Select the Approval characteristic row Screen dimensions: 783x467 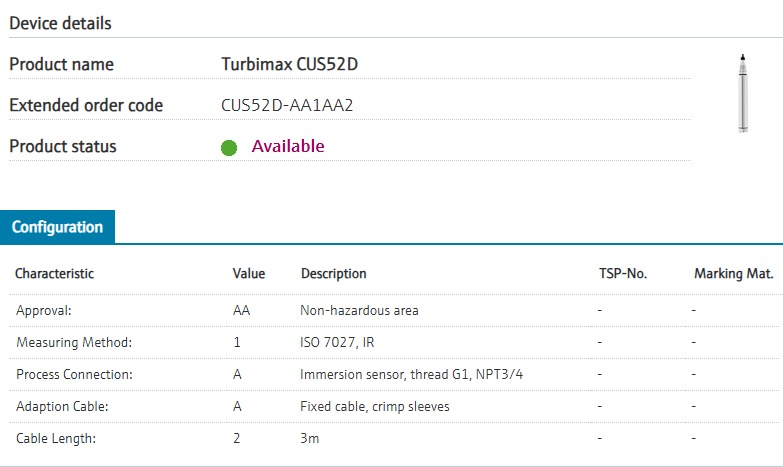click(44, 310)
